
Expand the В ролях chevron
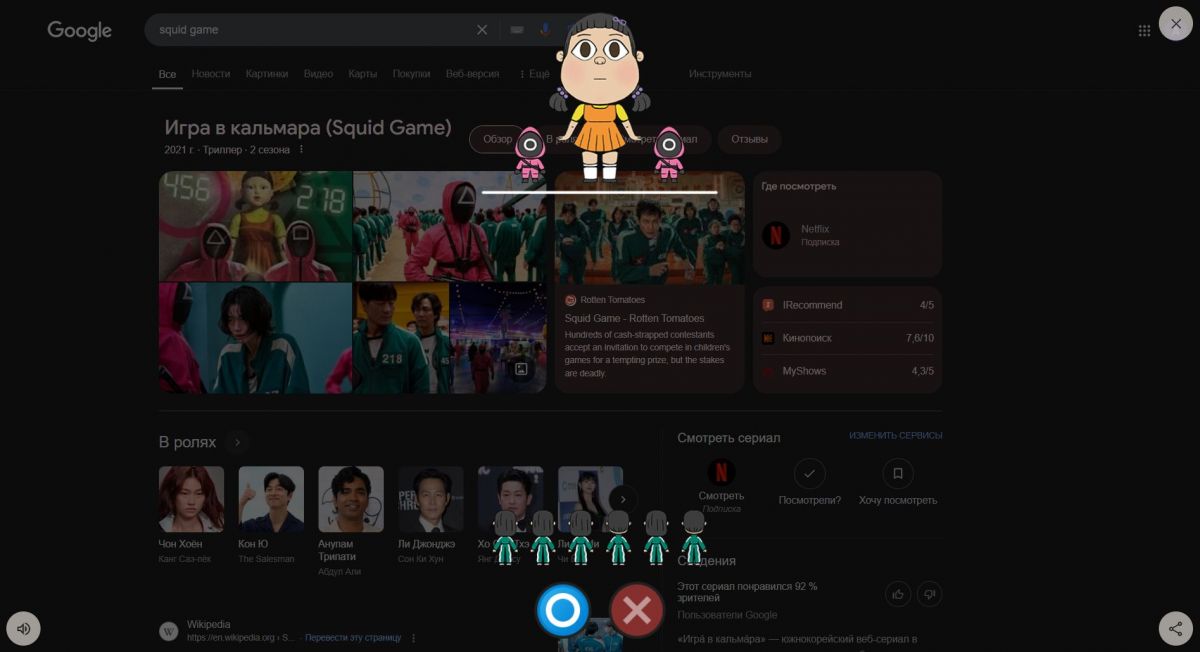point(237,442)
